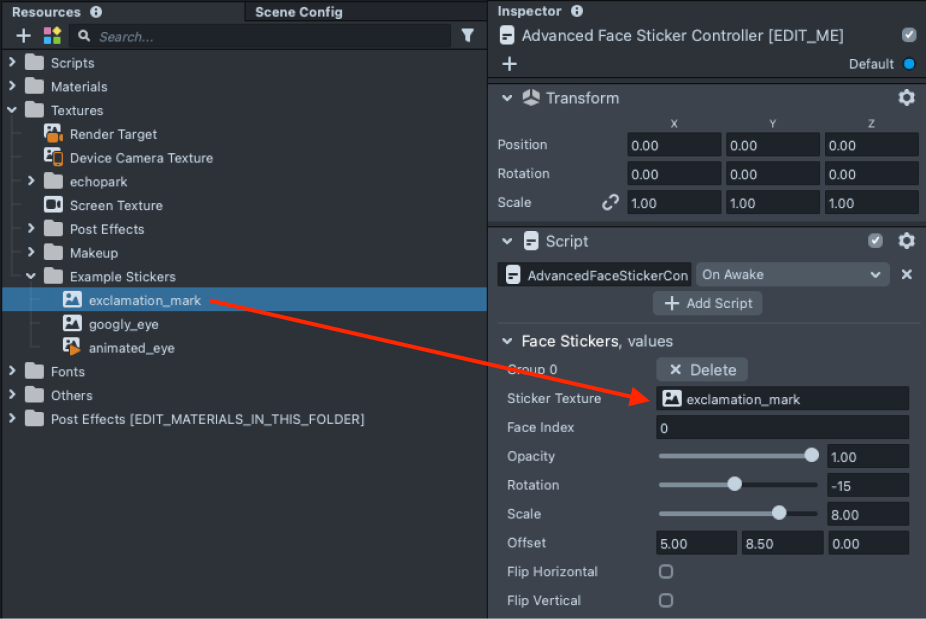
Task: Click the add resource plus icon
Action: tap(24, 36)
